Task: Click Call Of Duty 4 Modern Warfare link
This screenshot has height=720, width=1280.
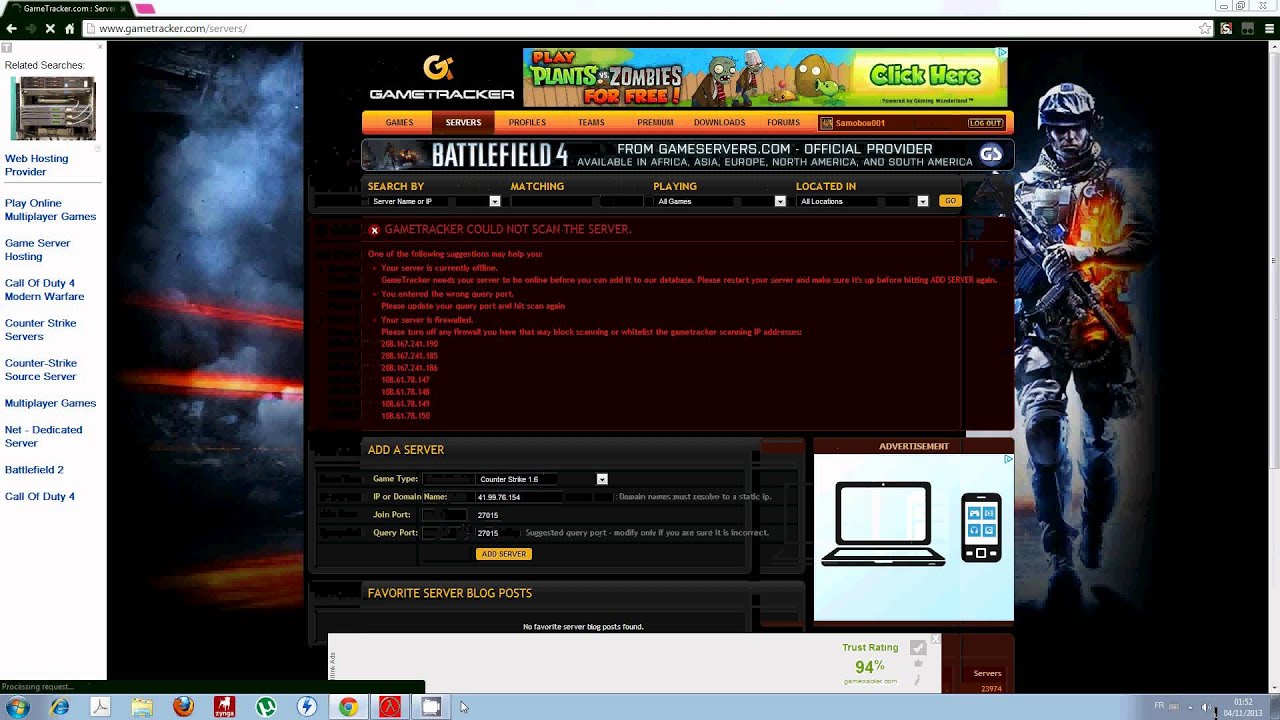Action: 44,289
